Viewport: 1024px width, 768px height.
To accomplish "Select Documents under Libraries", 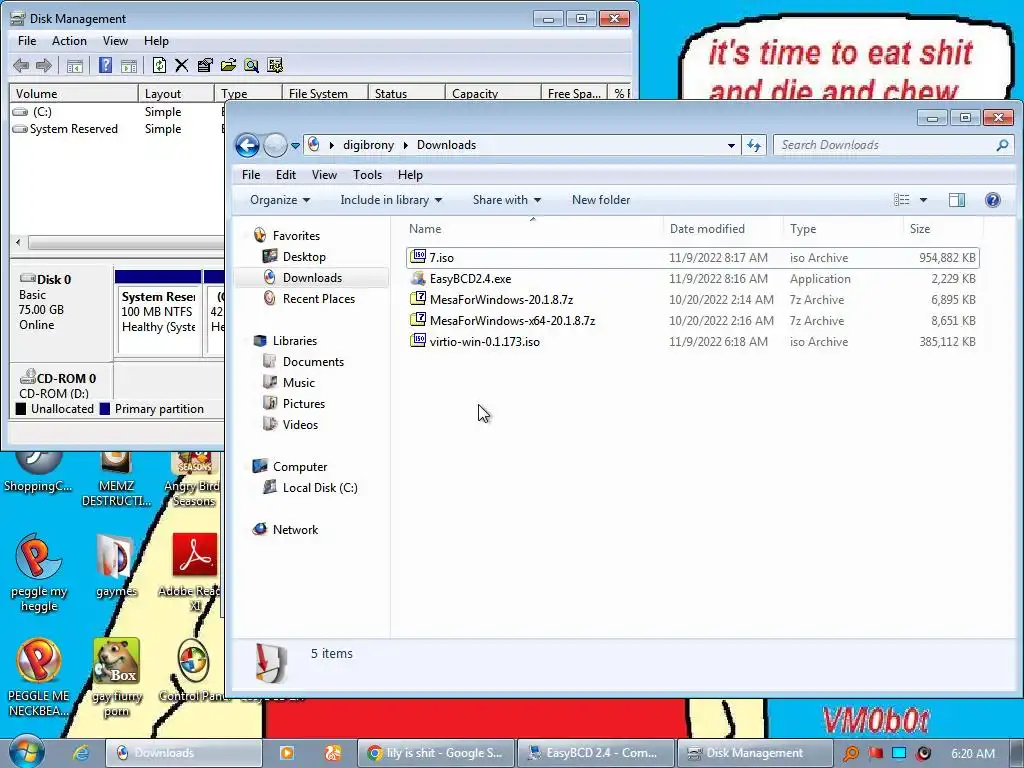I will coord(313,362).
